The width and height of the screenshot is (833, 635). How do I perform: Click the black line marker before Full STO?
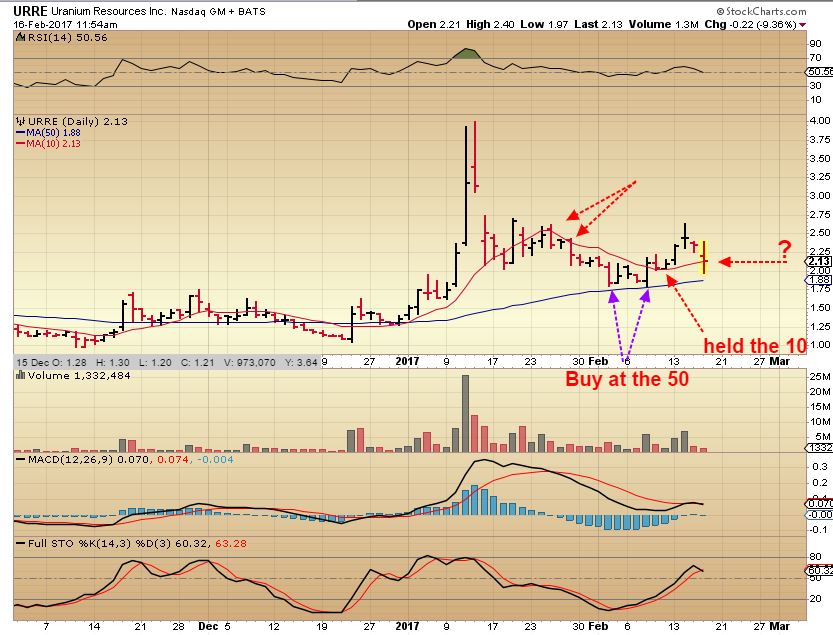coord(21,544)
